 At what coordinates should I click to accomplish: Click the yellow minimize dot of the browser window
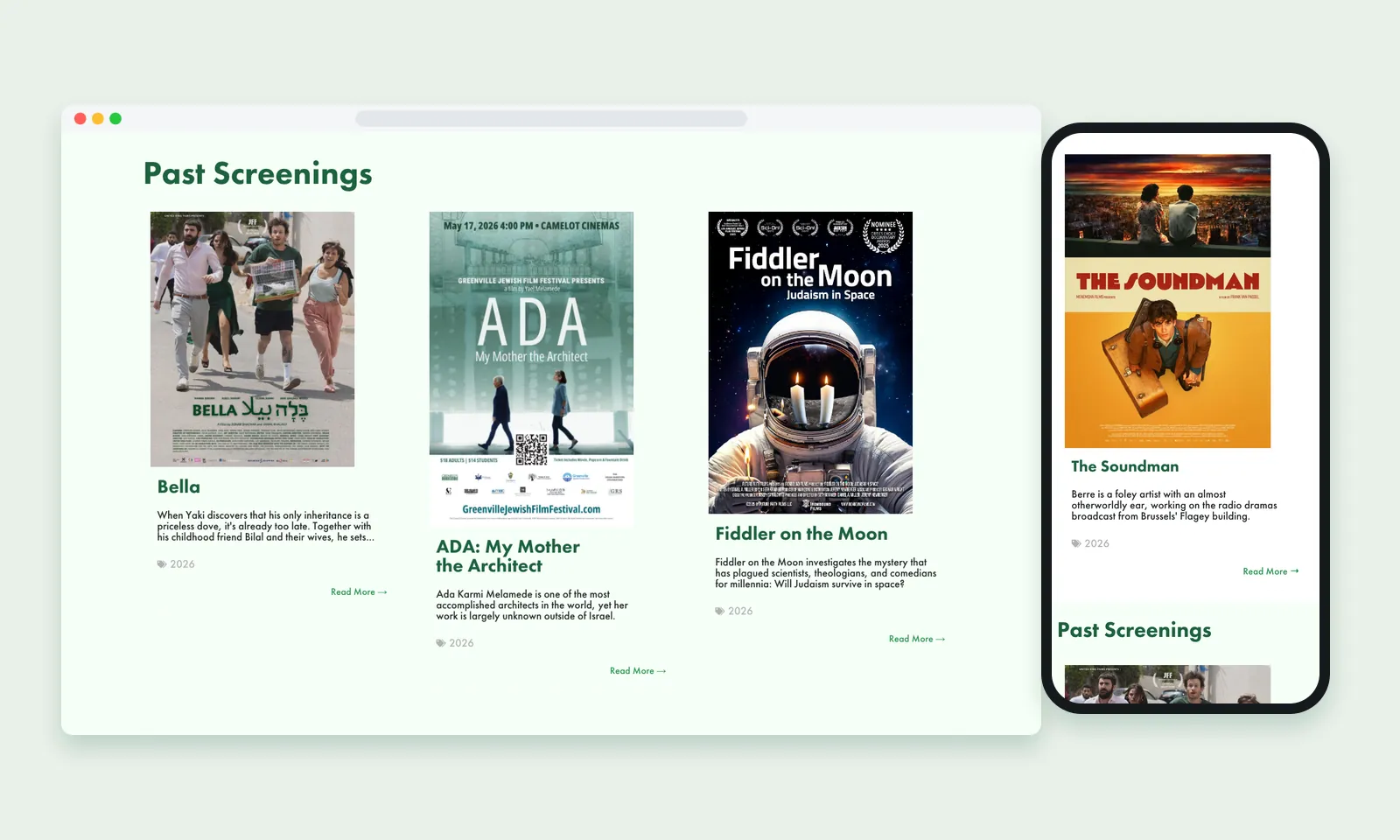tap(98, 119)
